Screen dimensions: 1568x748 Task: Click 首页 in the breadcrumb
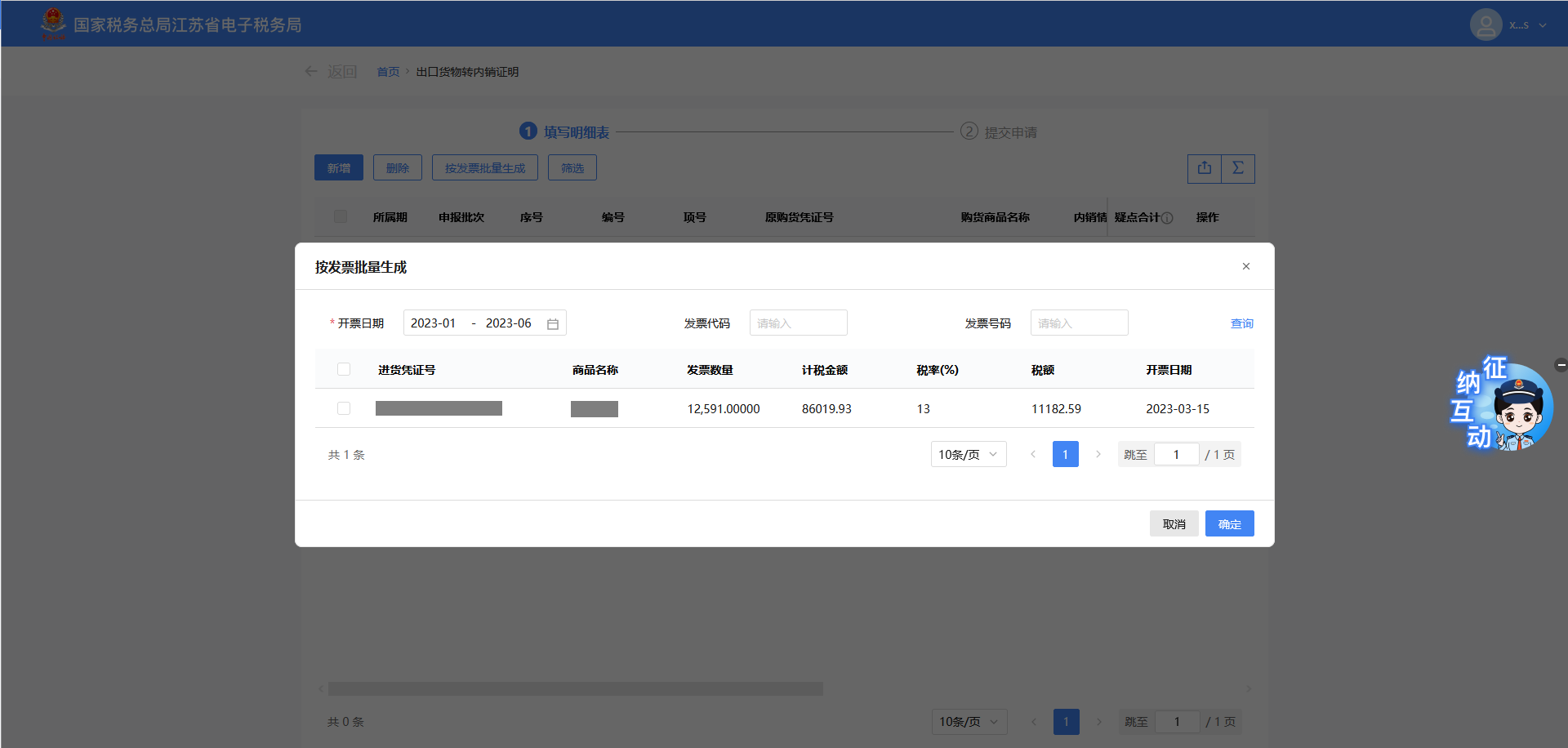[x=388, y=72]
